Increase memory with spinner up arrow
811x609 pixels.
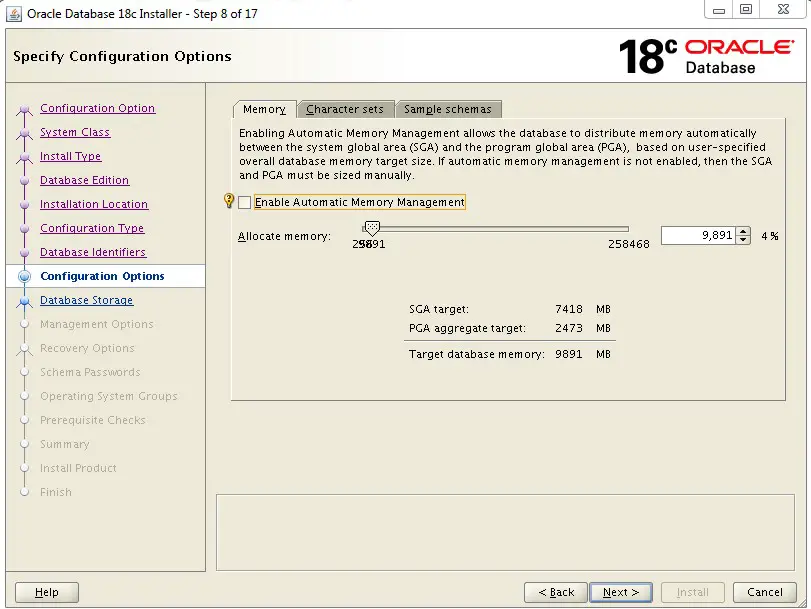pyautogui.click(x=743, y=231)
